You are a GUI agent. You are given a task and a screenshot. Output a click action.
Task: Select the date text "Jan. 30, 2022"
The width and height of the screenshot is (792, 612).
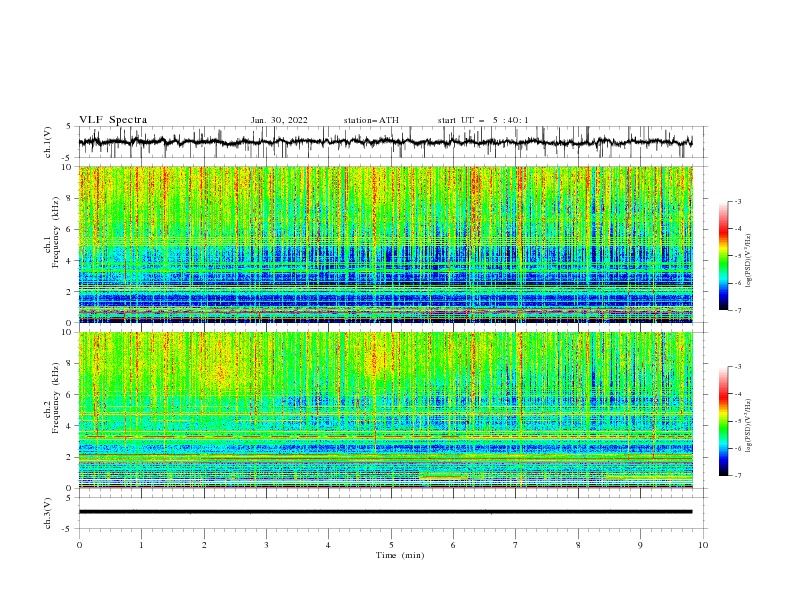point(279,120)
